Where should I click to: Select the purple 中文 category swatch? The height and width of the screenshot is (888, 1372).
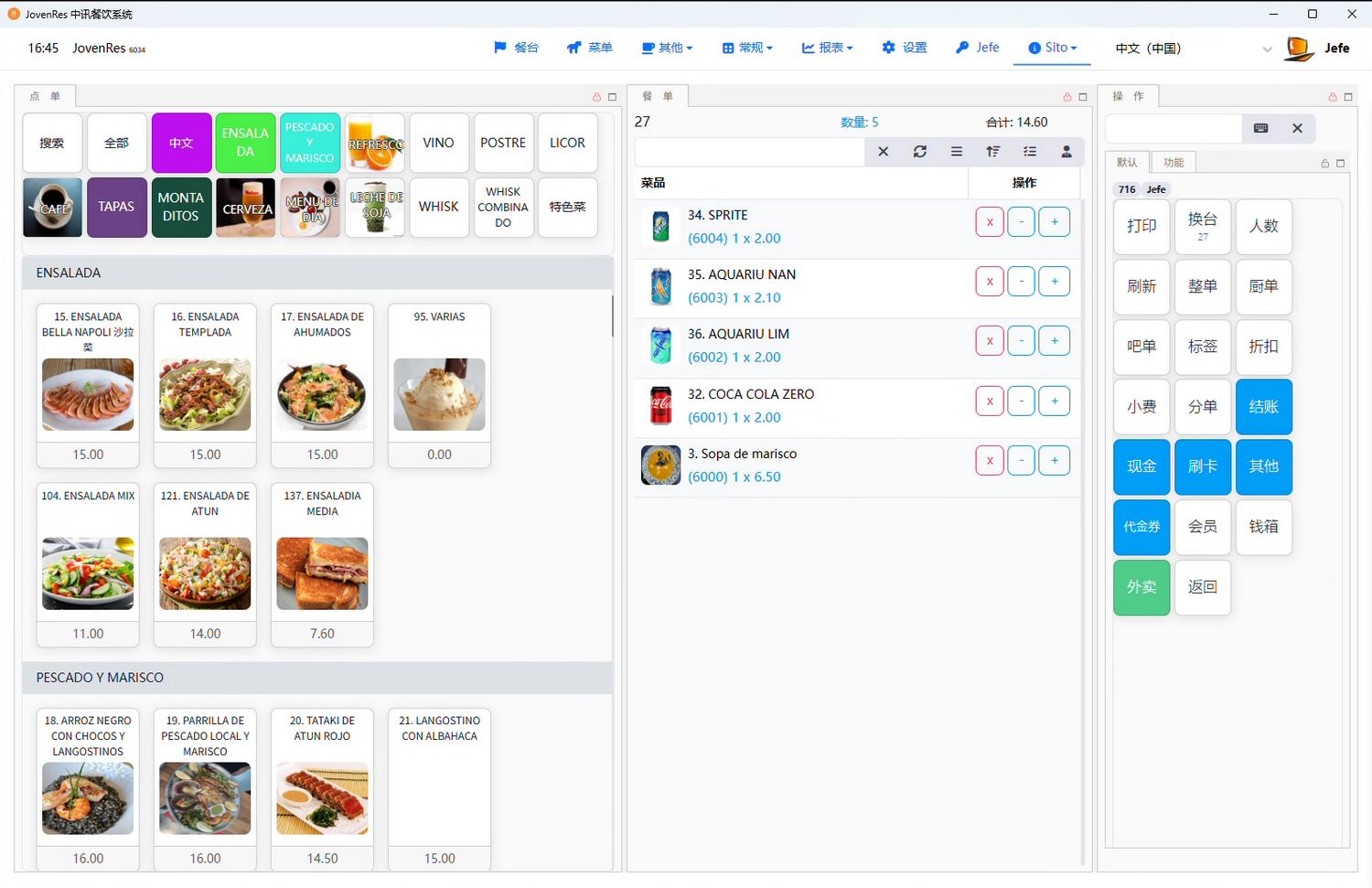click(x=181, y=143)
